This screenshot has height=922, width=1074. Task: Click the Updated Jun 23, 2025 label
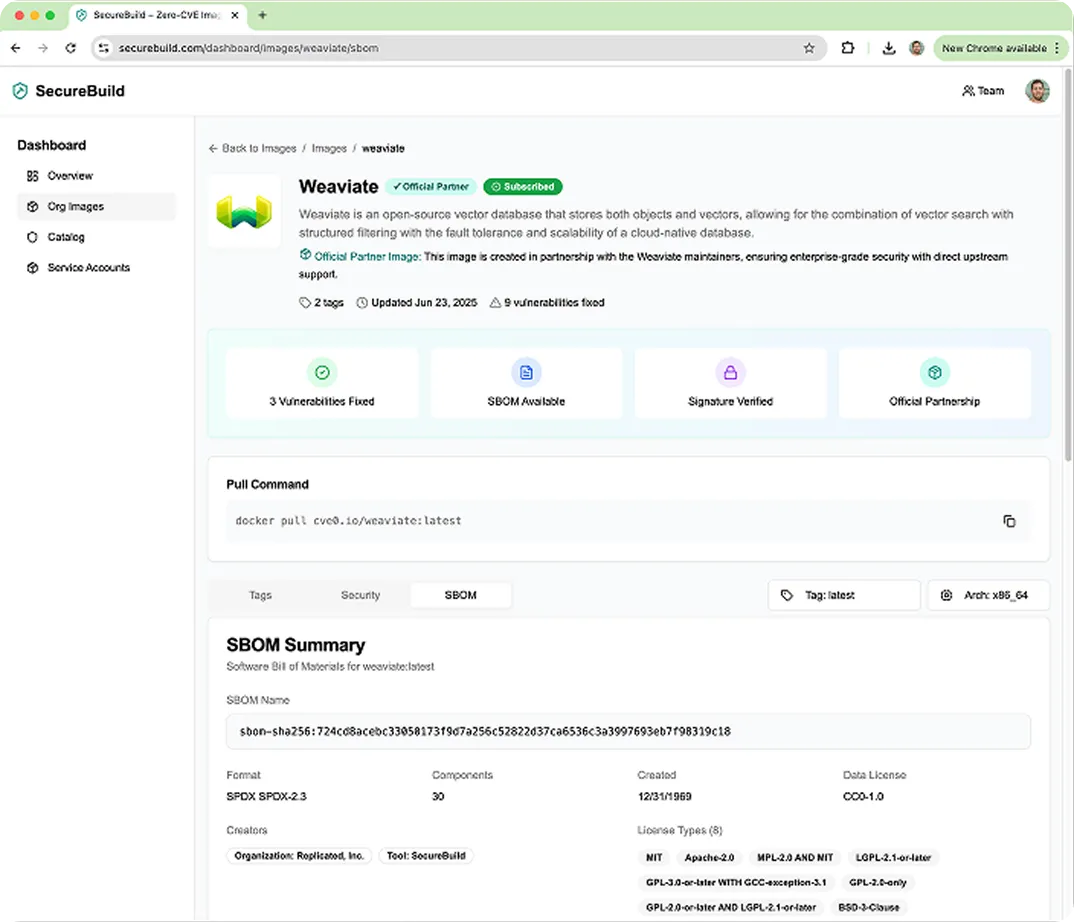(x=416, y=302)
